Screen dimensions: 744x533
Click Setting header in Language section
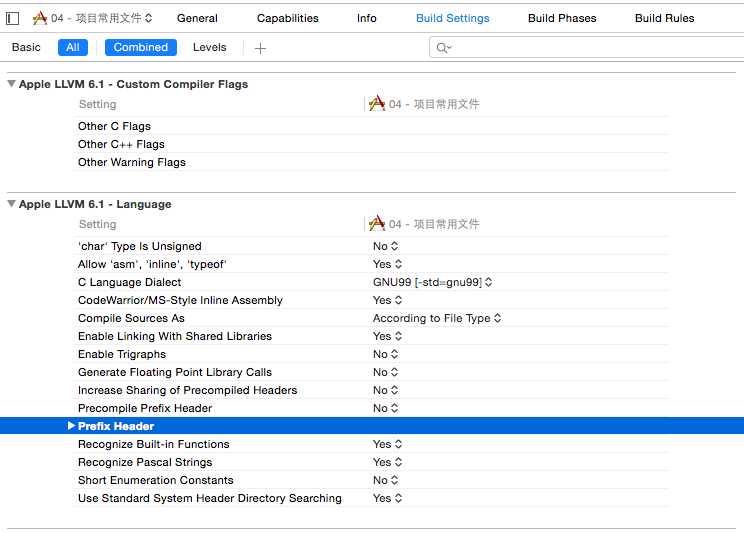click(97, 224)
